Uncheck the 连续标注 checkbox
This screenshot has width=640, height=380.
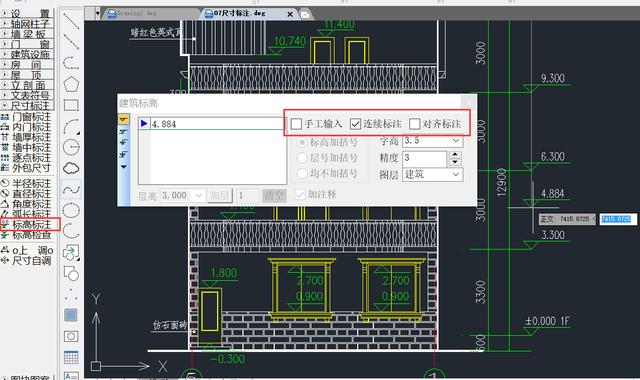point(356,124)
